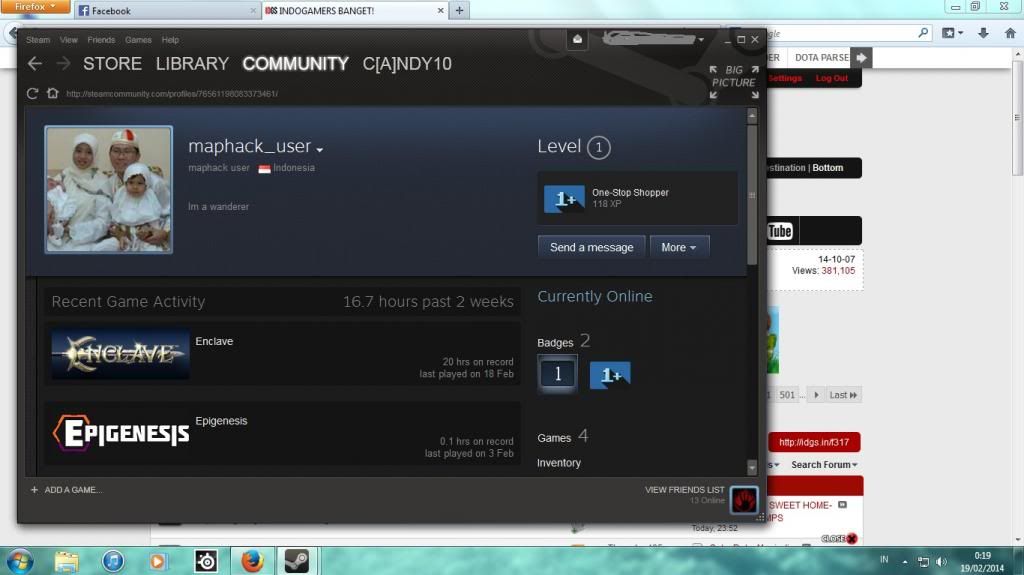The width and height of the screenshot is (1024, 575).
Task: Send a message to maphack_user
Action: coord(592,247)
